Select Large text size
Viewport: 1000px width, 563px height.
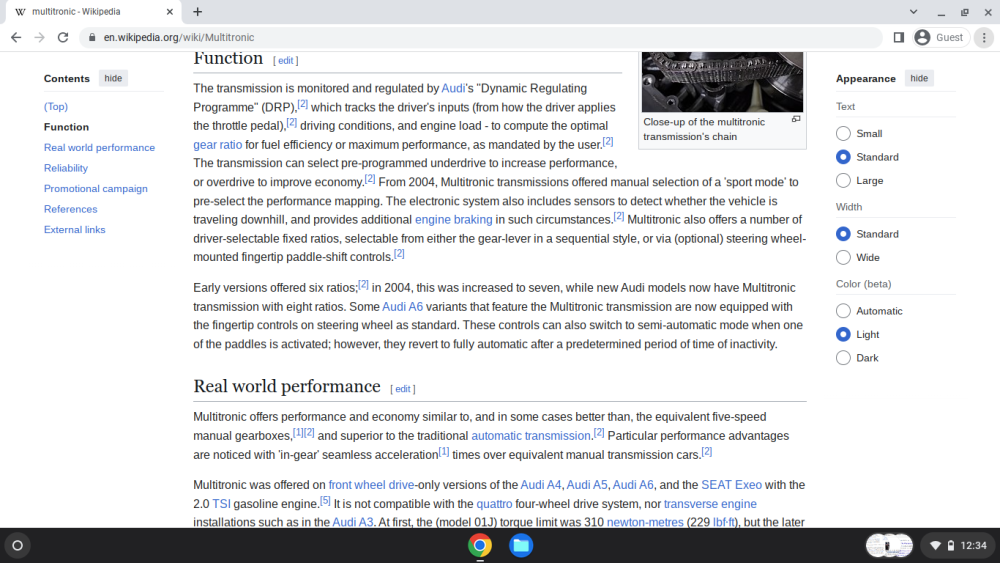pyautogui.click(x=843, y=180)
